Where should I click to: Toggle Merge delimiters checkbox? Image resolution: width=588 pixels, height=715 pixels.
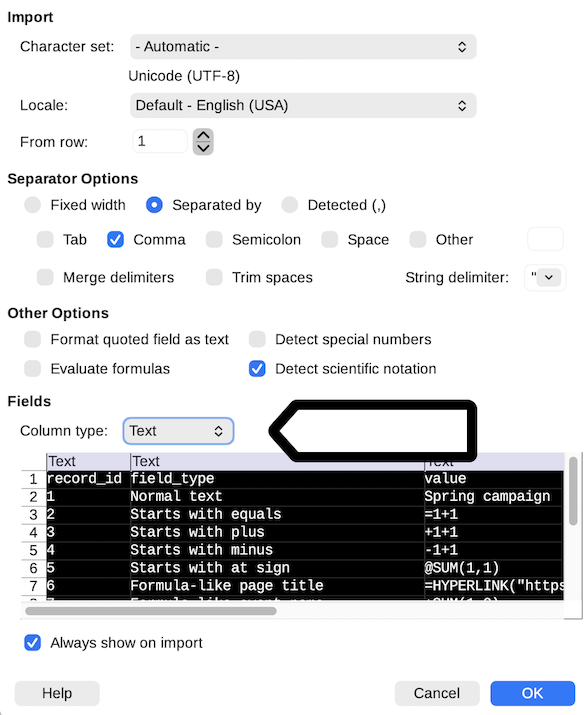tap(45, 277)
